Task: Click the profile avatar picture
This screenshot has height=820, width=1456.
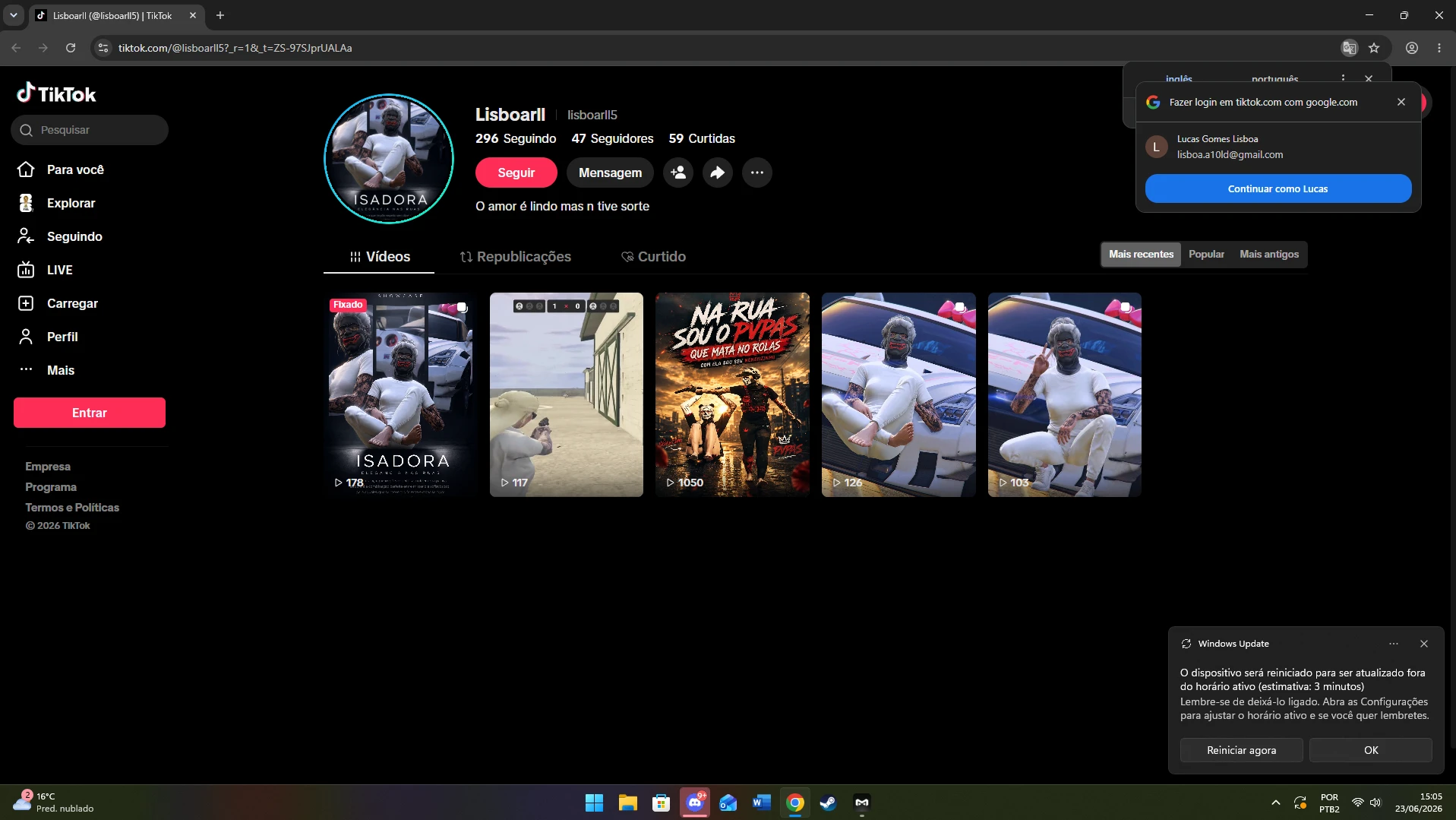Action: click(389, 159)
